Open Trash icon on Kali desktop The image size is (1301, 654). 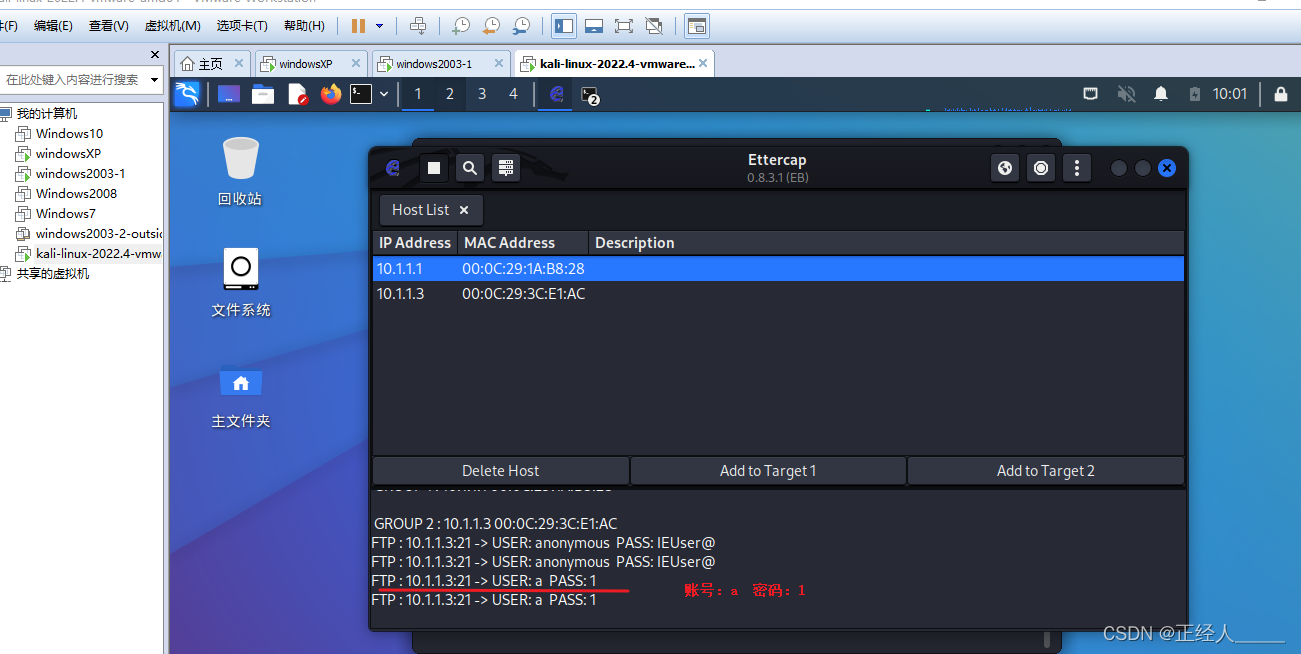tap(240, 172)
